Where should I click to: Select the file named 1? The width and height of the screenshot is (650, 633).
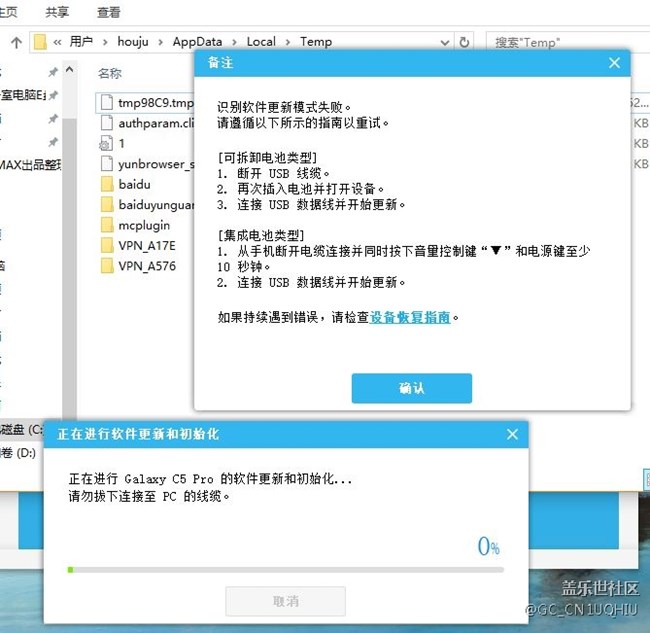pos(121,143)
